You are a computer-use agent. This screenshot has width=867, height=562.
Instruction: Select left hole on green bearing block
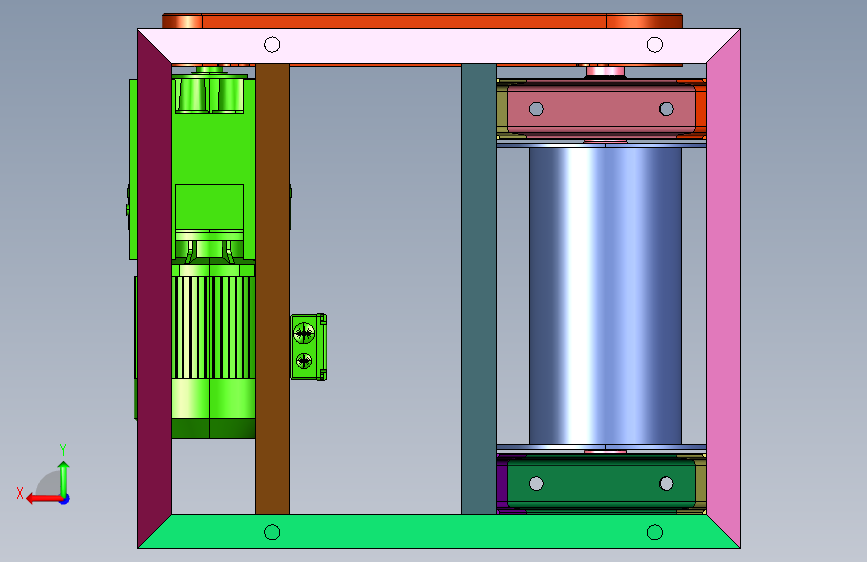pos(536,483)
